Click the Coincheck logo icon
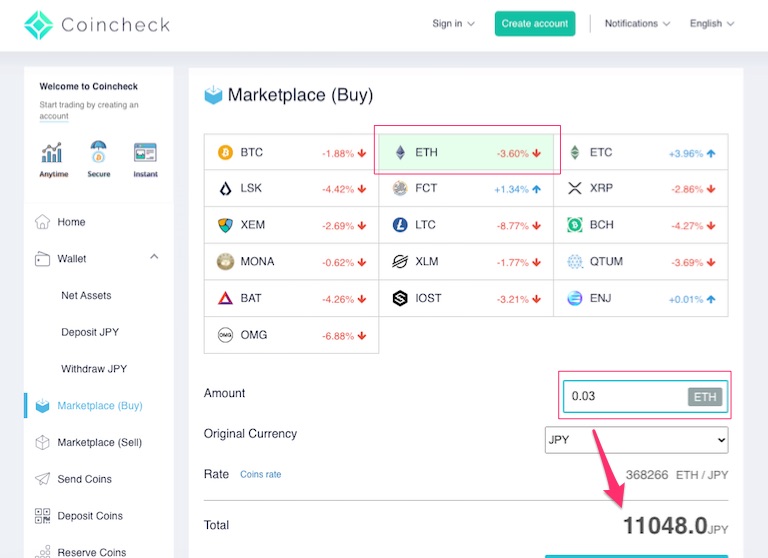This screenshot has width=768, height=558. tap(39, 25)
